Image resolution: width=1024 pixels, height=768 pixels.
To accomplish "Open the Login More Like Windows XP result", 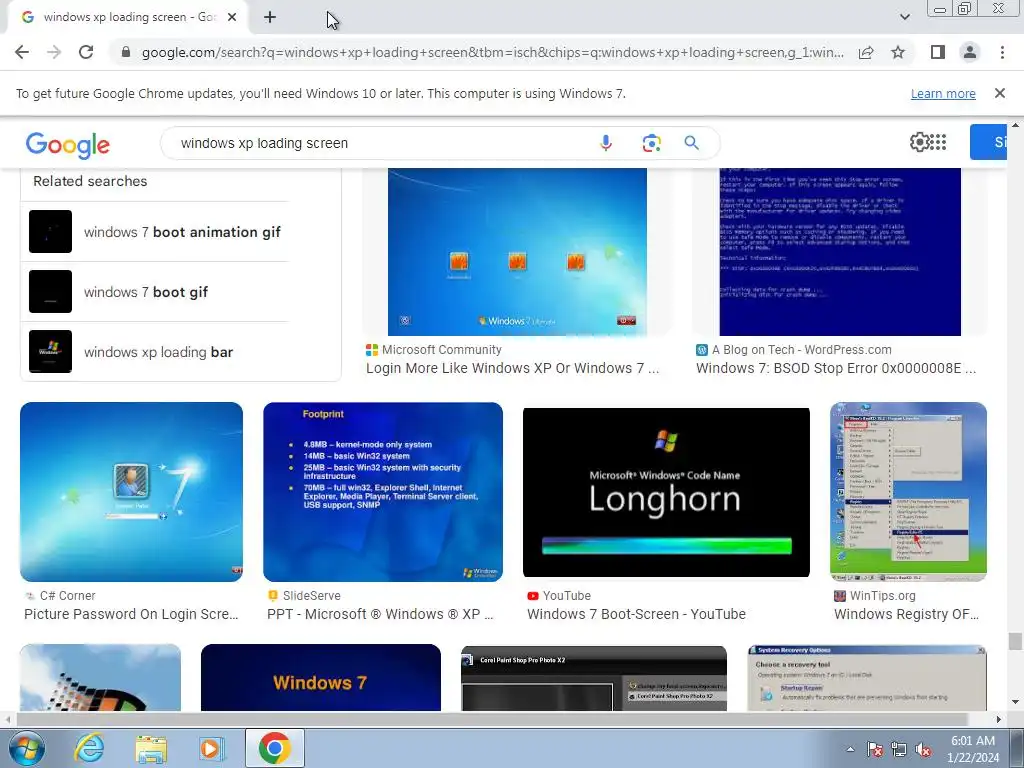I will click(x=513, y=368).
